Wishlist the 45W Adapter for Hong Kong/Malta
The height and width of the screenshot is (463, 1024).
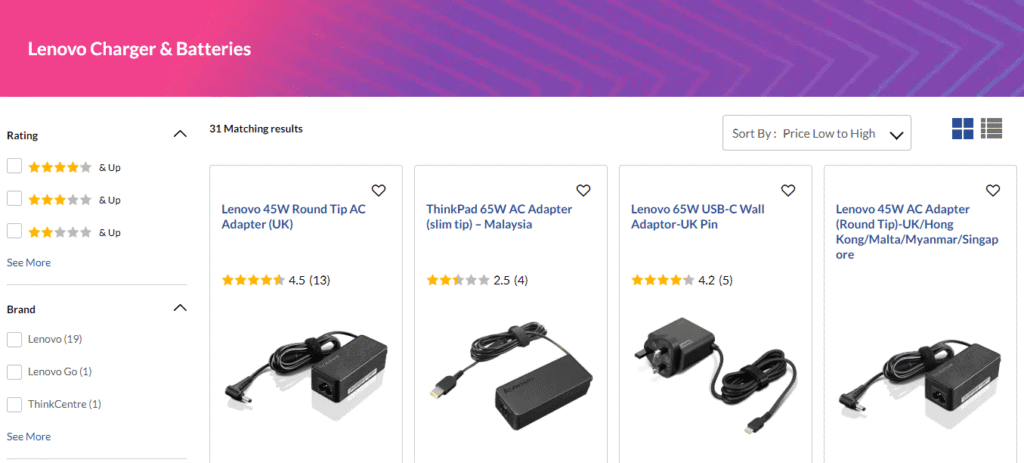(x=993, y=190)
